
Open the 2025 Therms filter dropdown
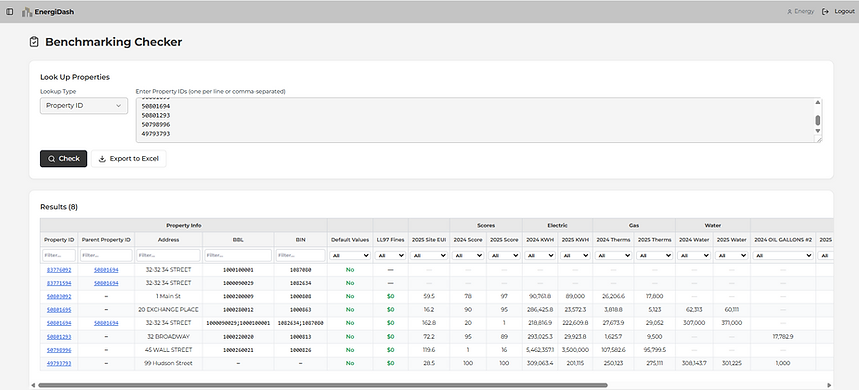pos(655,255)
